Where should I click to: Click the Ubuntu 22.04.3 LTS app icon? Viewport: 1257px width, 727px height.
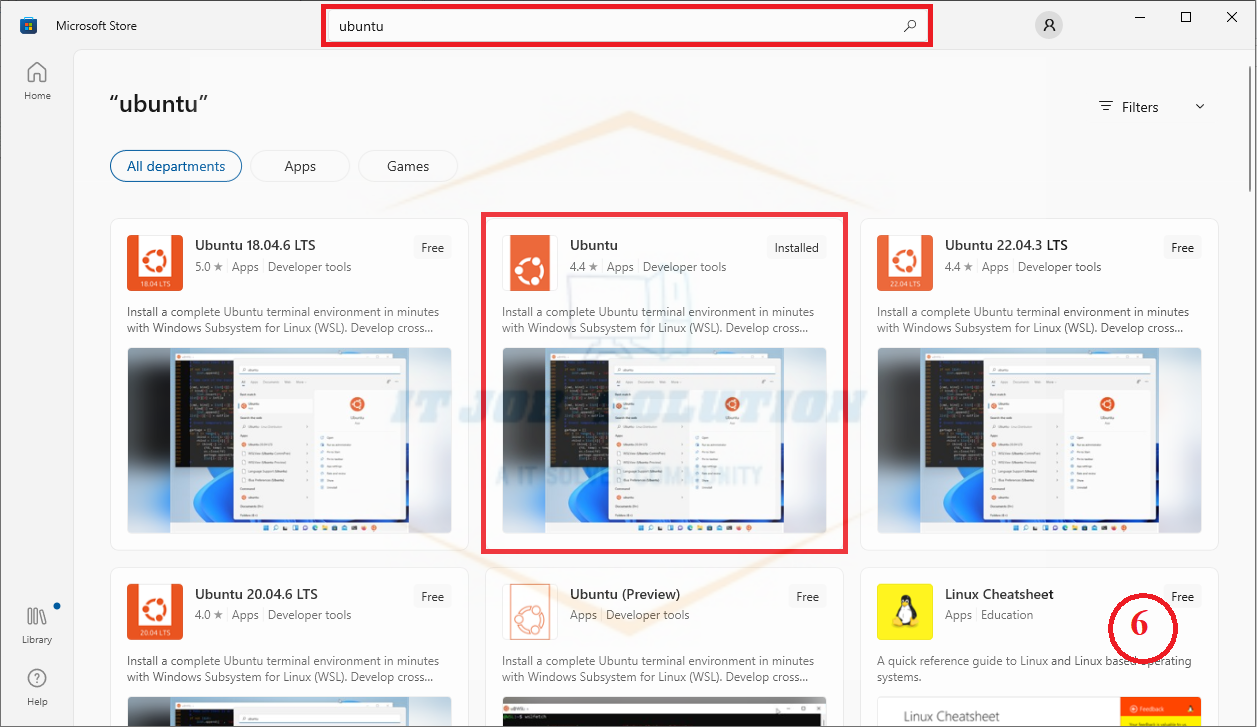(x=905, y=263)
